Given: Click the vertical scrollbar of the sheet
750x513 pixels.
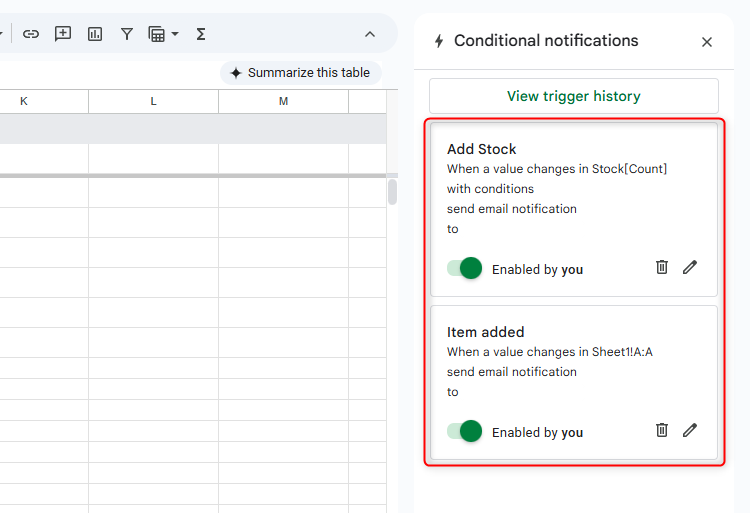Looking at the screenshot, I should [393, 192].
